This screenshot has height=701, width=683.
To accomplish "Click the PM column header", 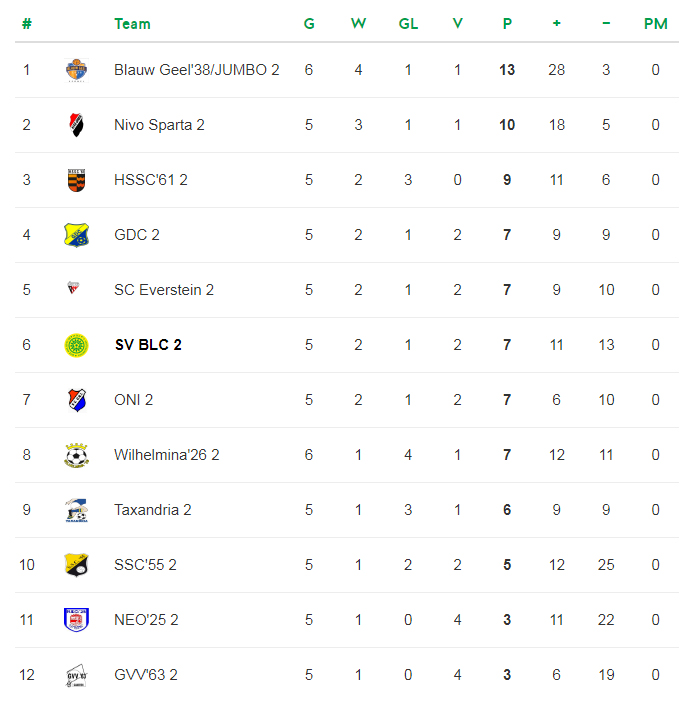I will coord(655,24).
